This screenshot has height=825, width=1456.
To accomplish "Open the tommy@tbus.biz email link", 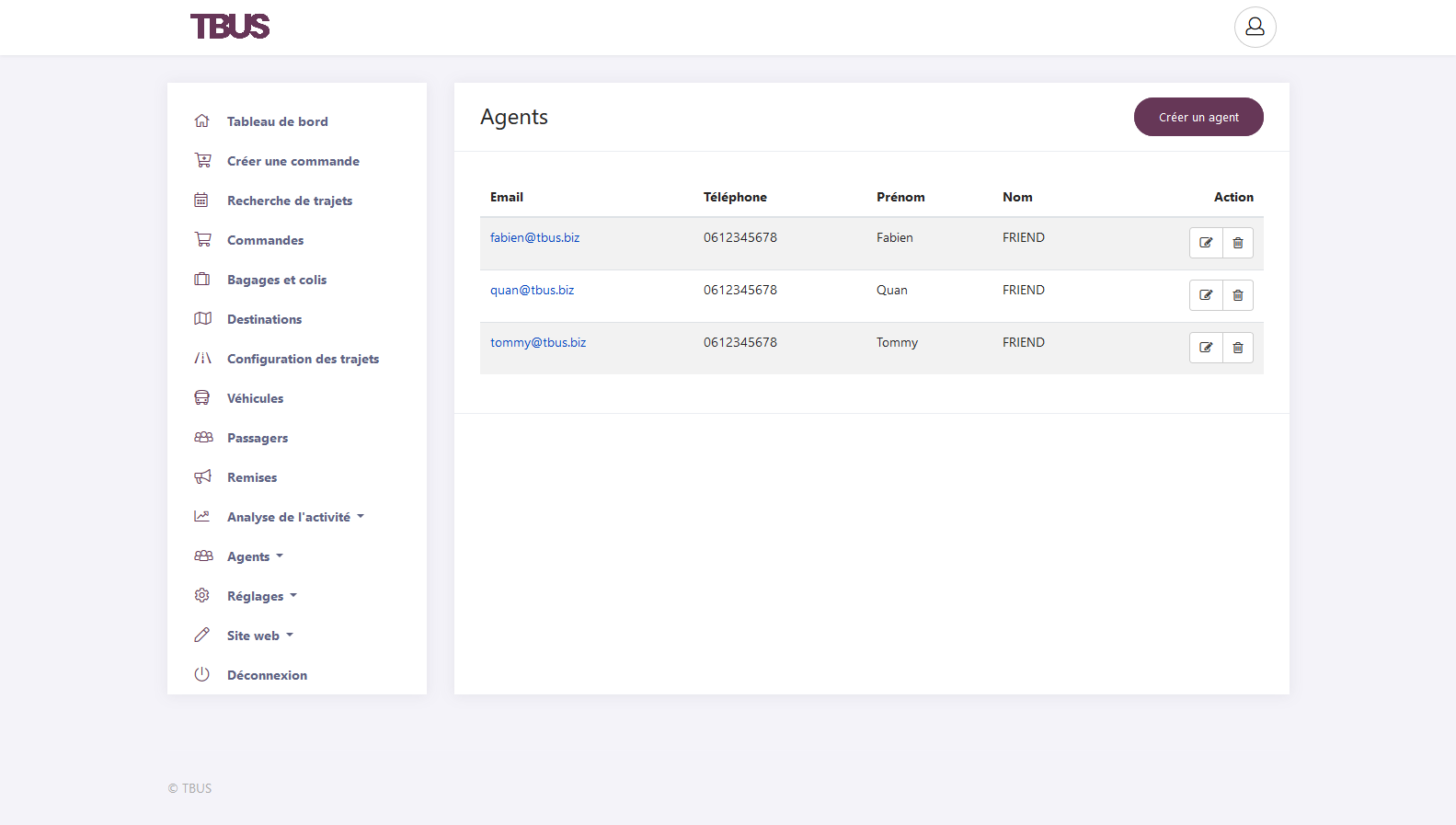I will 538,342.
